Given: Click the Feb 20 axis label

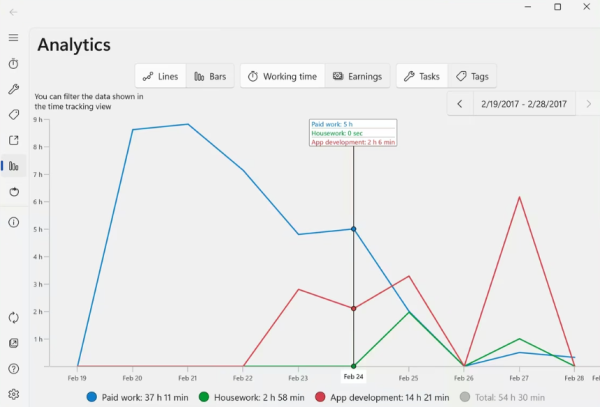Looking at the screenshot, I should point(132,378).
